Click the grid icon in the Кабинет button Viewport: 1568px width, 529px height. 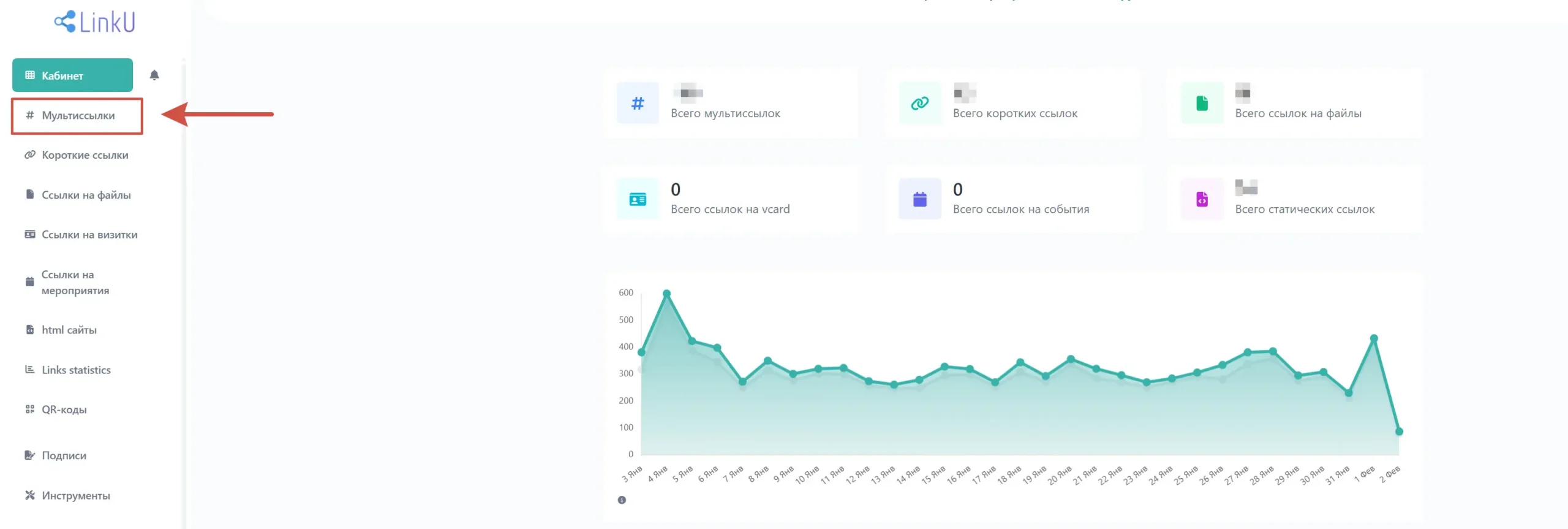click(29, 75)
